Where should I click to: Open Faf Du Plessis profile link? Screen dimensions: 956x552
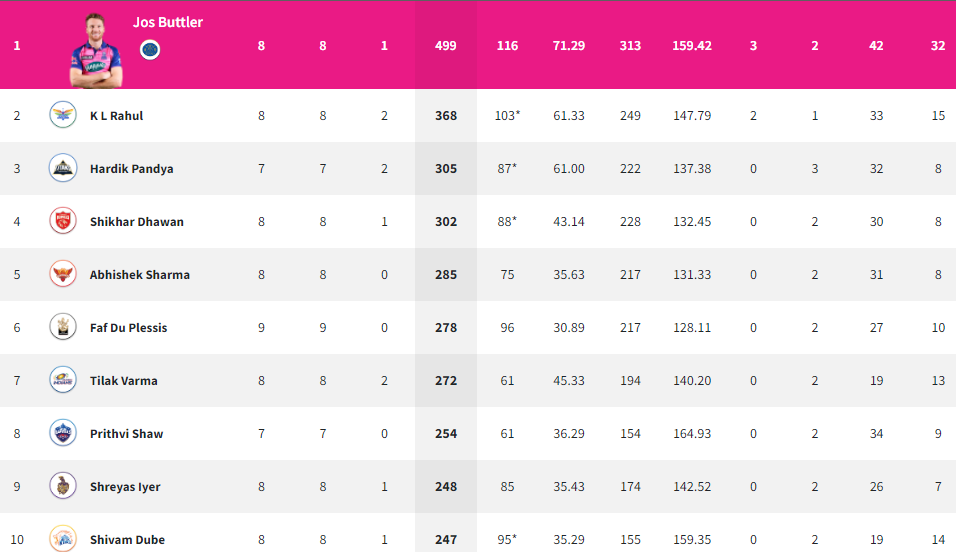(x=129, y=328)
